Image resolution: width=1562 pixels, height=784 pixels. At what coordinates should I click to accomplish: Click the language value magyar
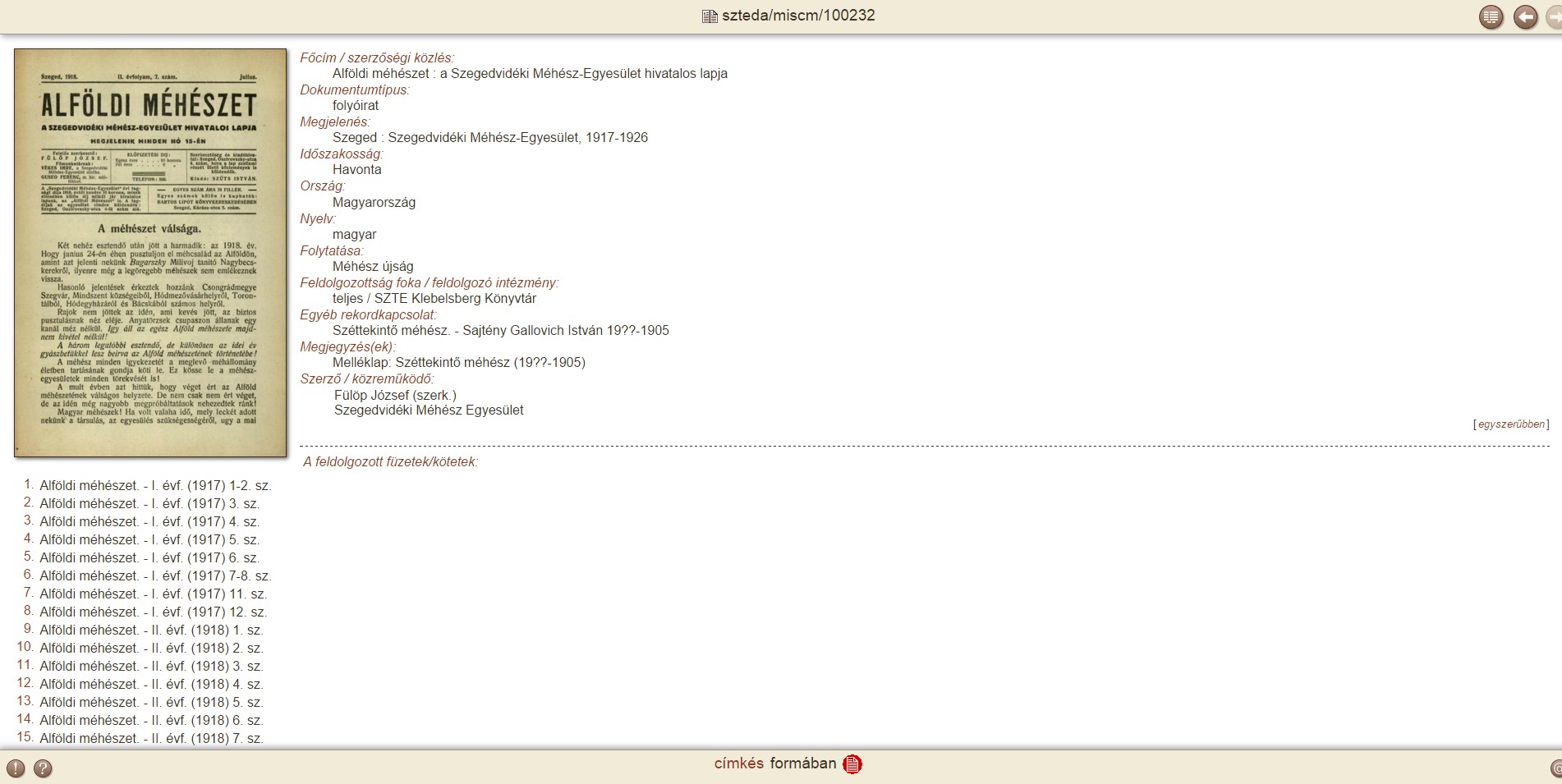pos(355,234)
